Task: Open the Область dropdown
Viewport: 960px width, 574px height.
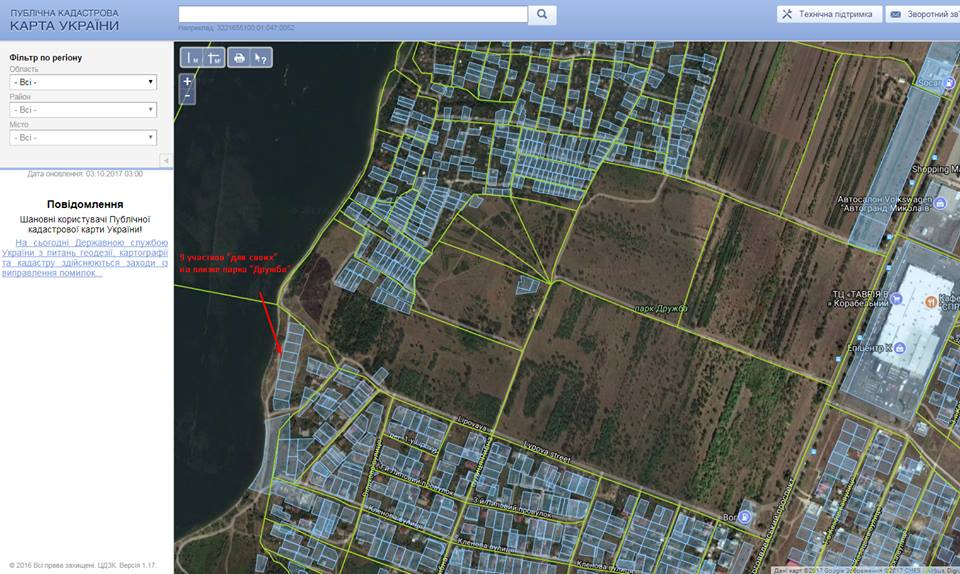Action: click(x=83, y=82)
